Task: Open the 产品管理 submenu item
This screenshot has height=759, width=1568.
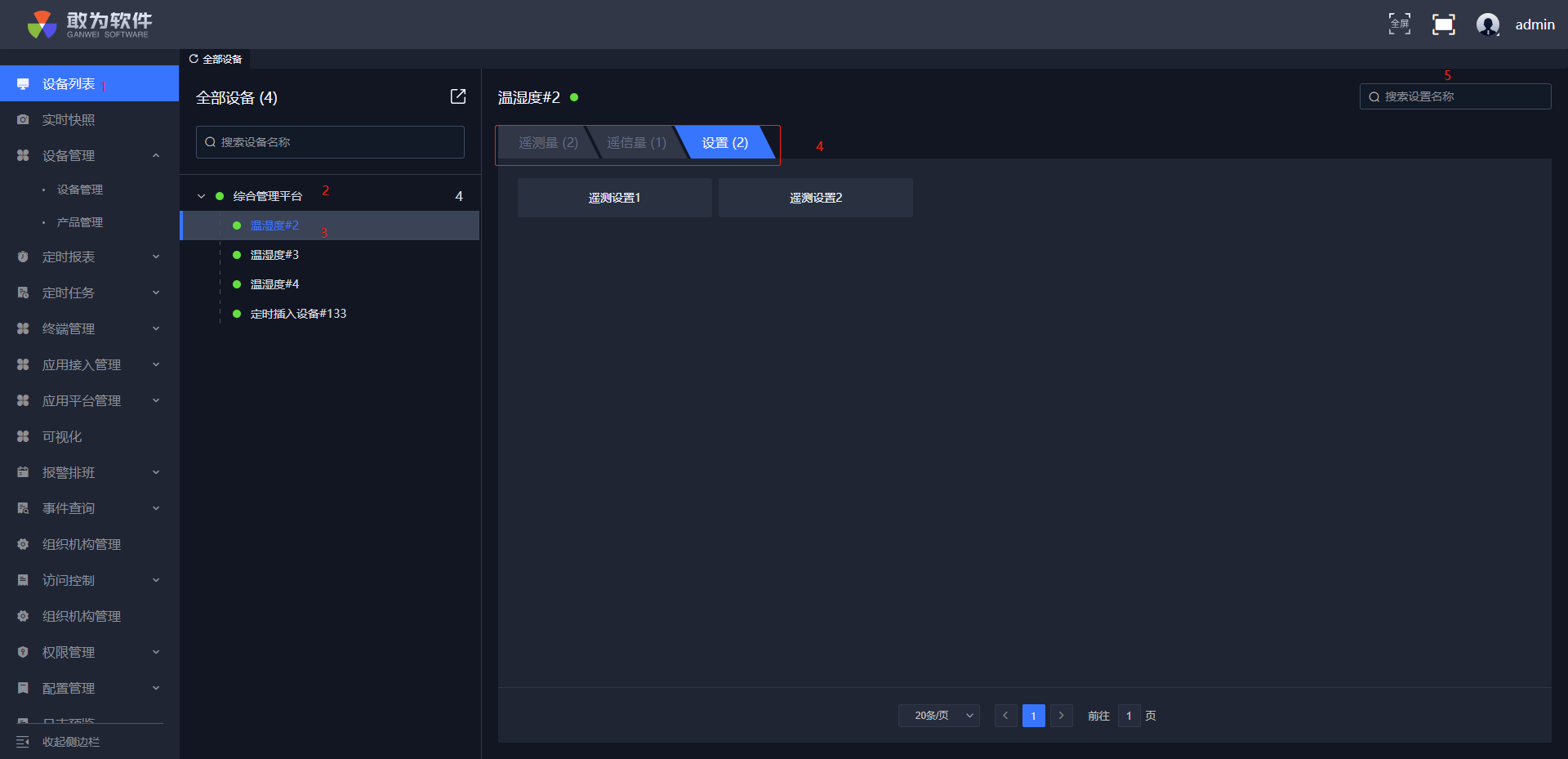Action: click(80, 222)
